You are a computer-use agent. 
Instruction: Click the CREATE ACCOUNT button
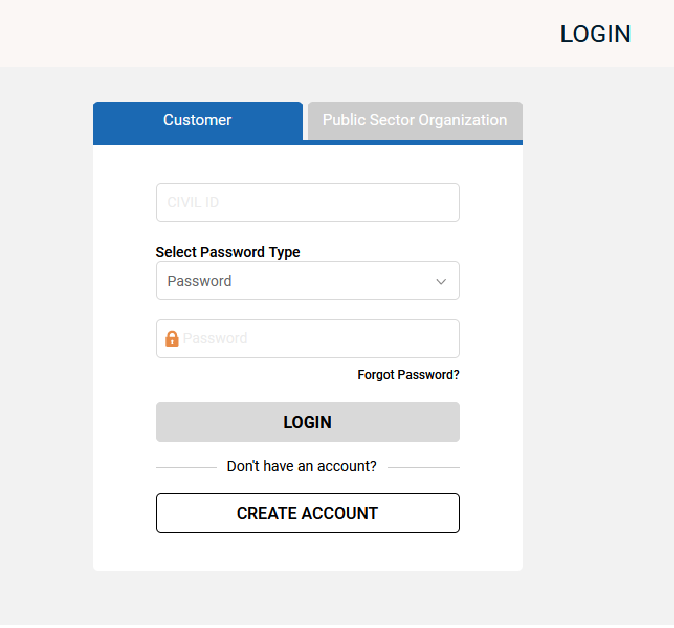(308, 513)
